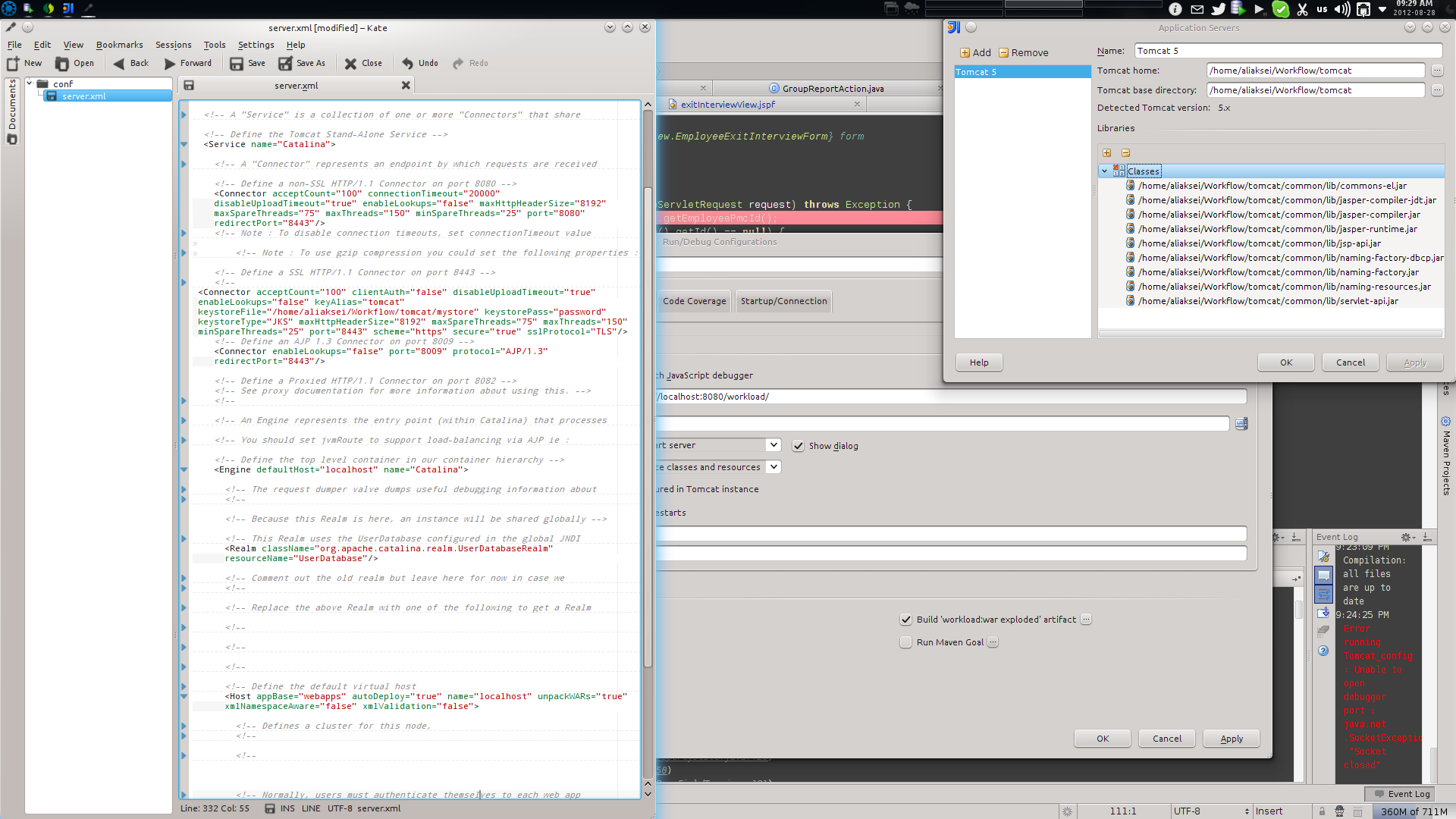Screen dimensions: 1456x819
Task: Add a library with the plus icon
Action: click(1107, 152)
